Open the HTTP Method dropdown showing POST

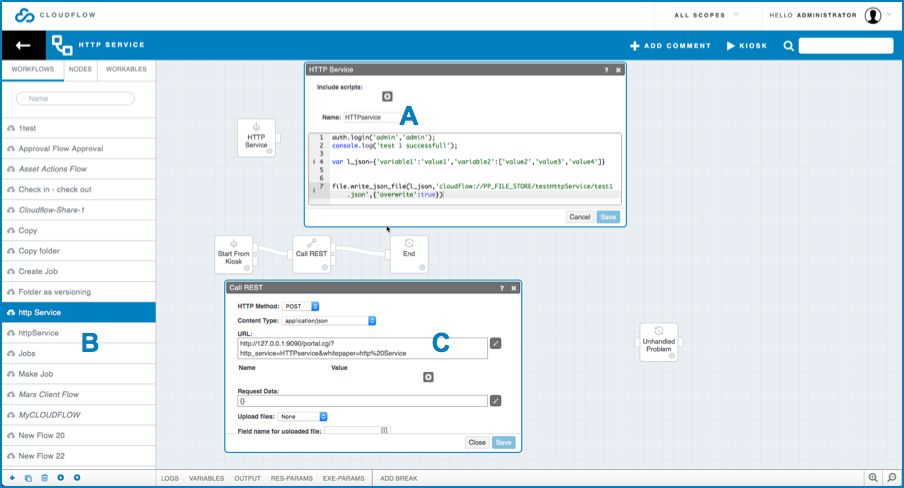pyautogui.click(x=300, y=306)
